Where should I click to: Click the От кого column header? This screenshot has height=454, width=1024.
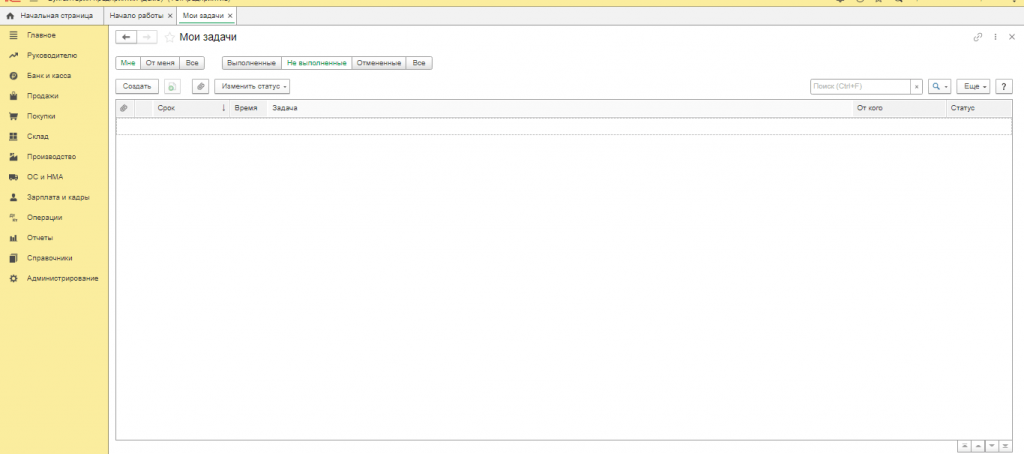[x=900, y=108]
